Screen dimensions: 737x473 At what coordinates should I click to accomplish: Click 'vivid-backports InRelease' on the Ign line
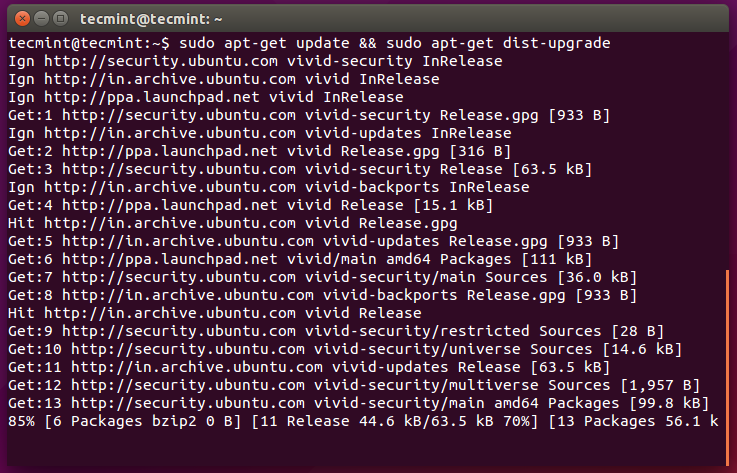click(x=417, y=187)
